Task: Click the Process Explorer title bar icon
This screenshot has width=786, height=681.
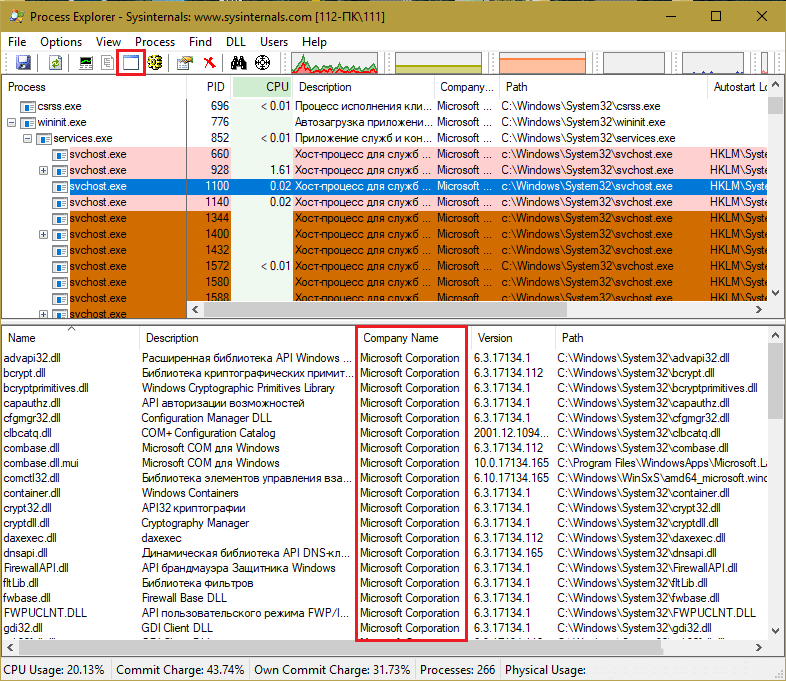Action: [x=17, y=16]
